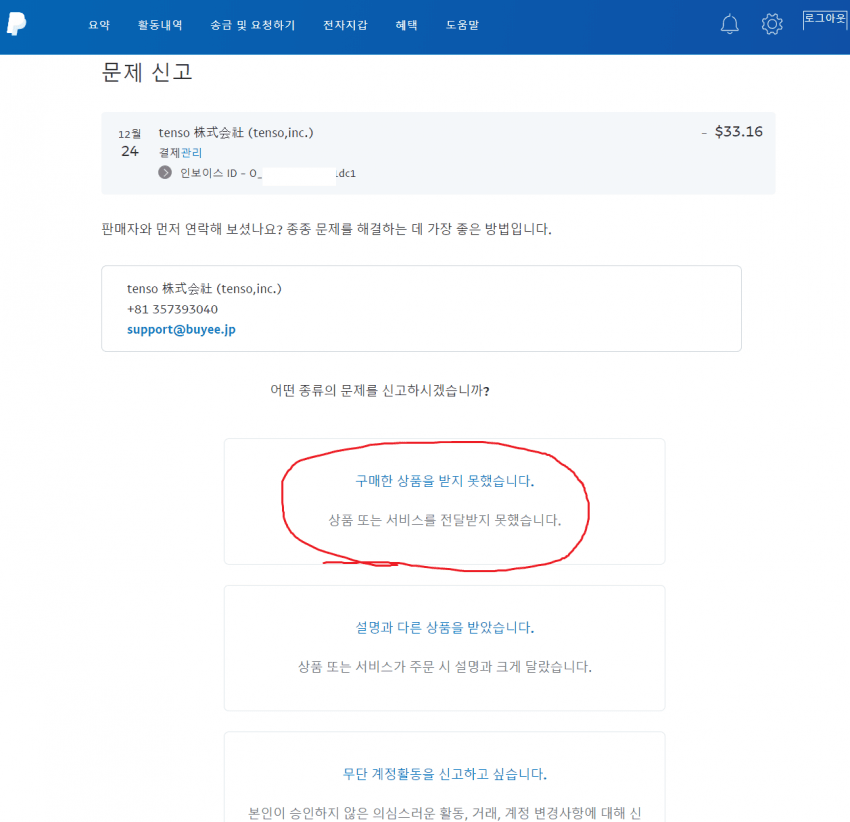Click the 문제 신고 page heading
Viewport: 850px width, 822px height.
pos(147,72)
